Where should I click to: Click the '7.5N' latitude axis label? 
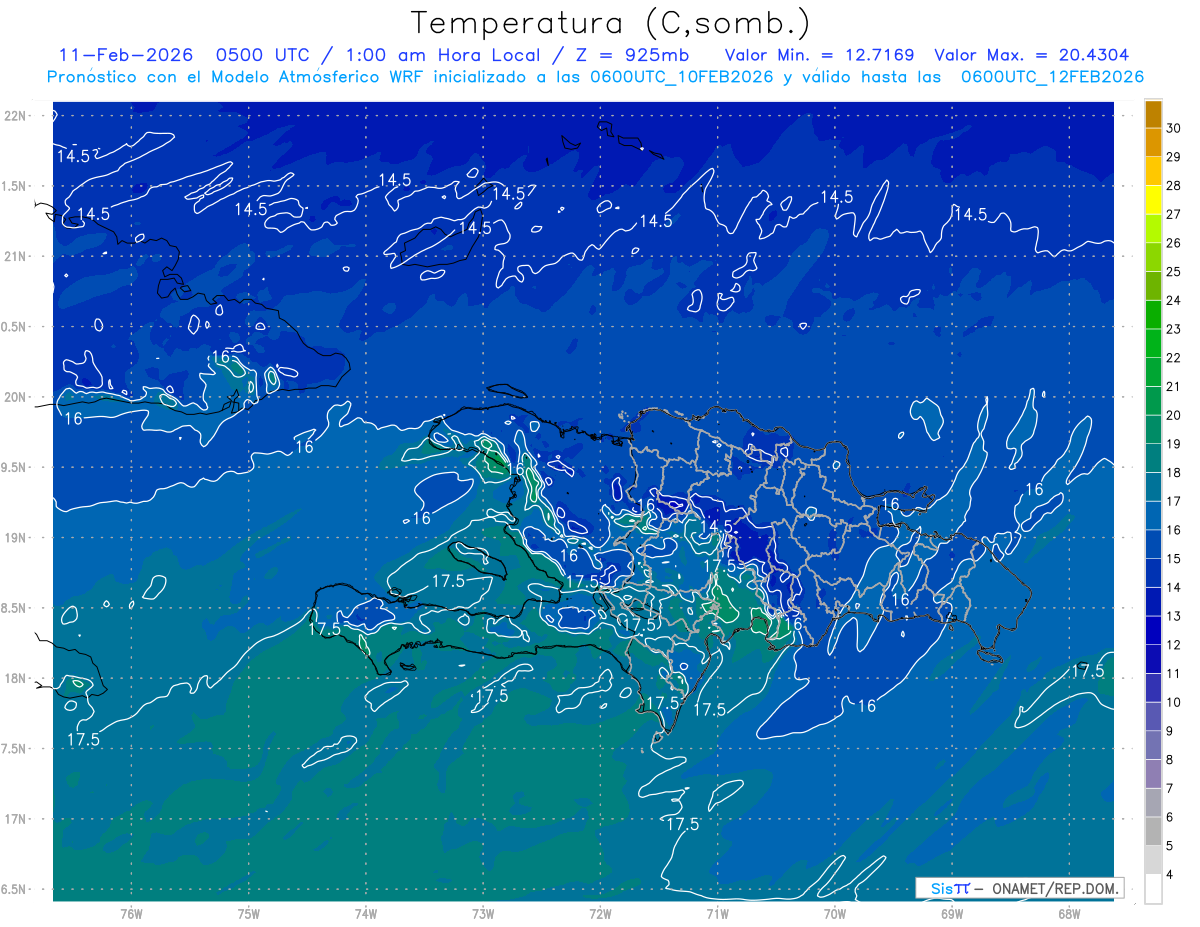[x=15, y=749]
